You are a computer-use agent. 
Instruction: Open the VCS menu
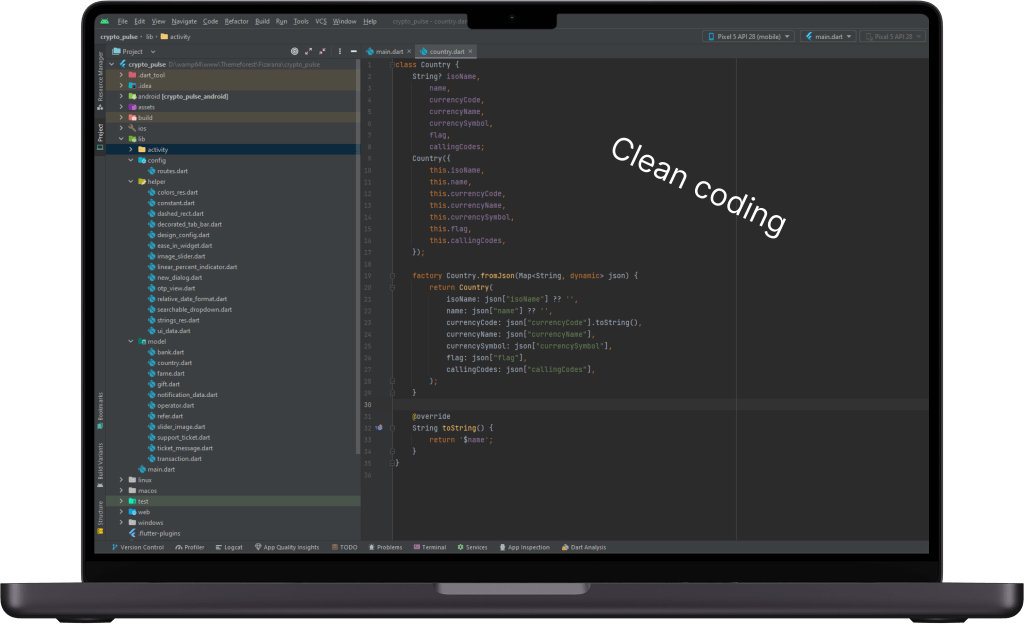[321, 22]
